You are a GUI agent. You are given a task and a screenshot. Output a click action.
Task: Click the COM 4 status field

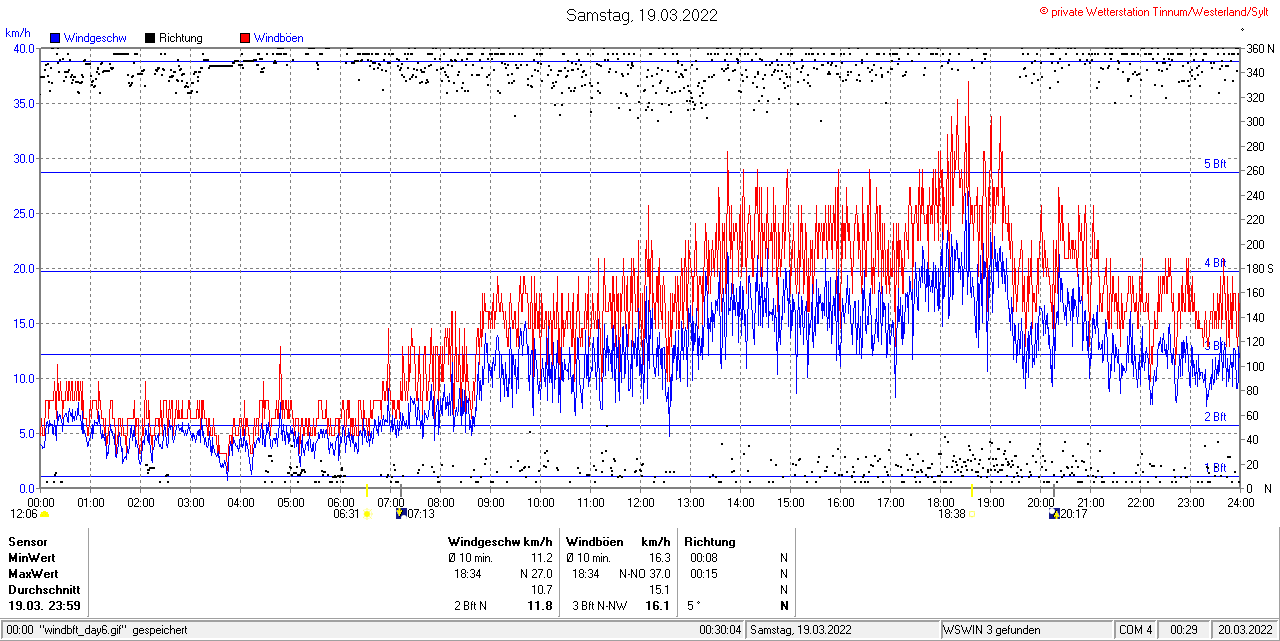1136,630
